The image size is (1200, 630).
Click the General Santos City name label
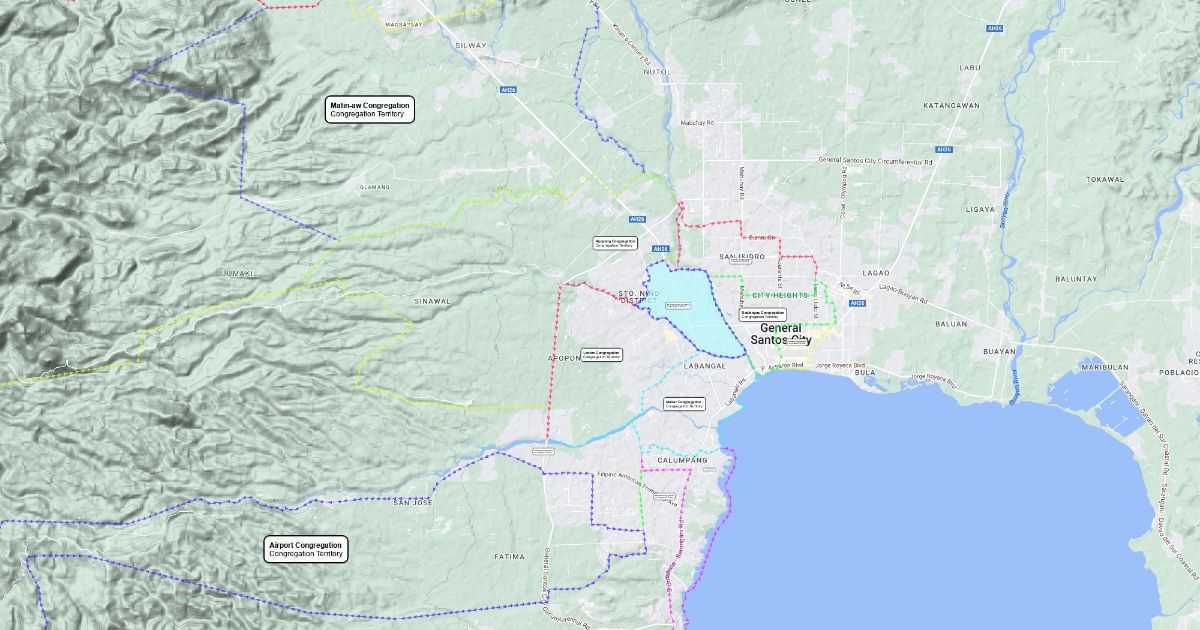[x=781, y=334]
